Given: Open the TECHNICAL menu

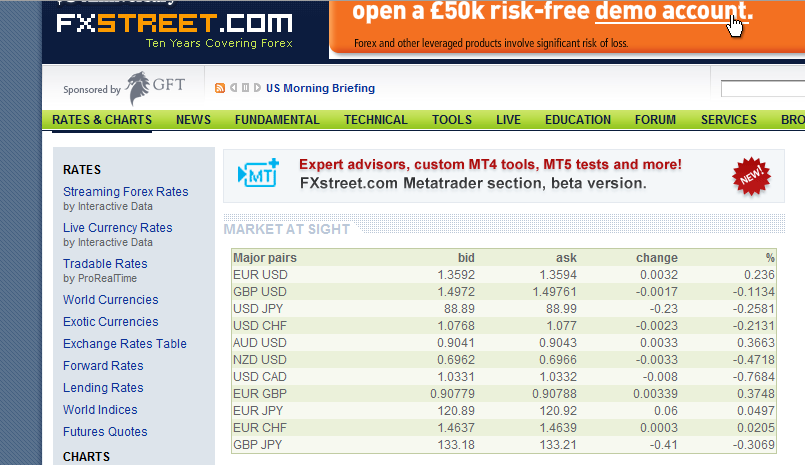Looking at the screenshot, I should tap(376, 120).
